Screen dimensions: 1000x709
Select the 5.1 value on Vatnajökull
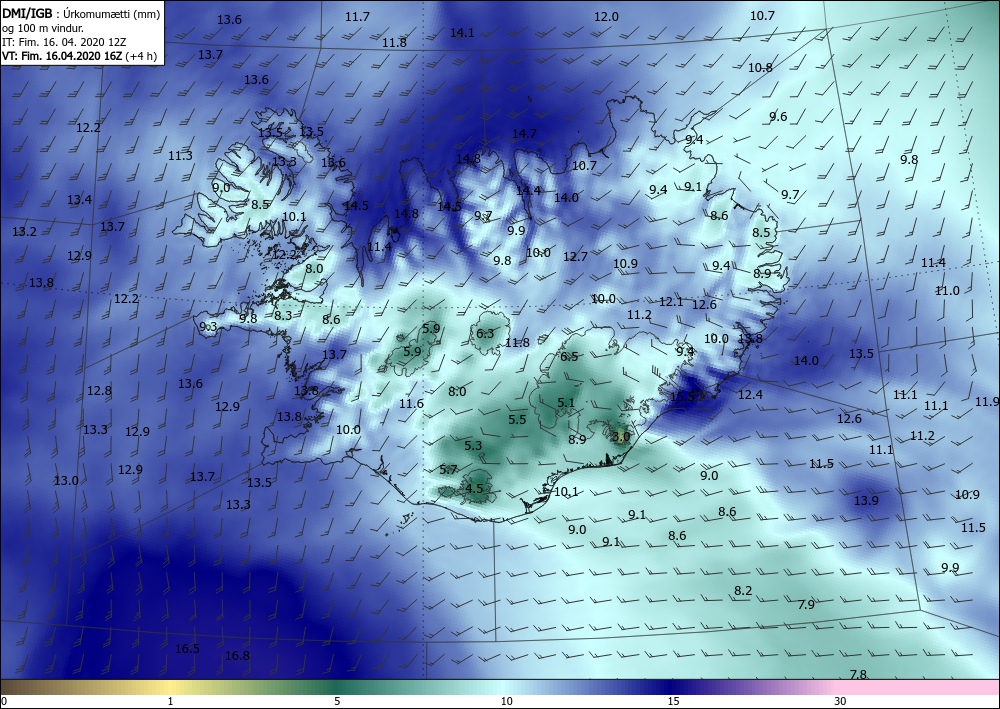566,402
